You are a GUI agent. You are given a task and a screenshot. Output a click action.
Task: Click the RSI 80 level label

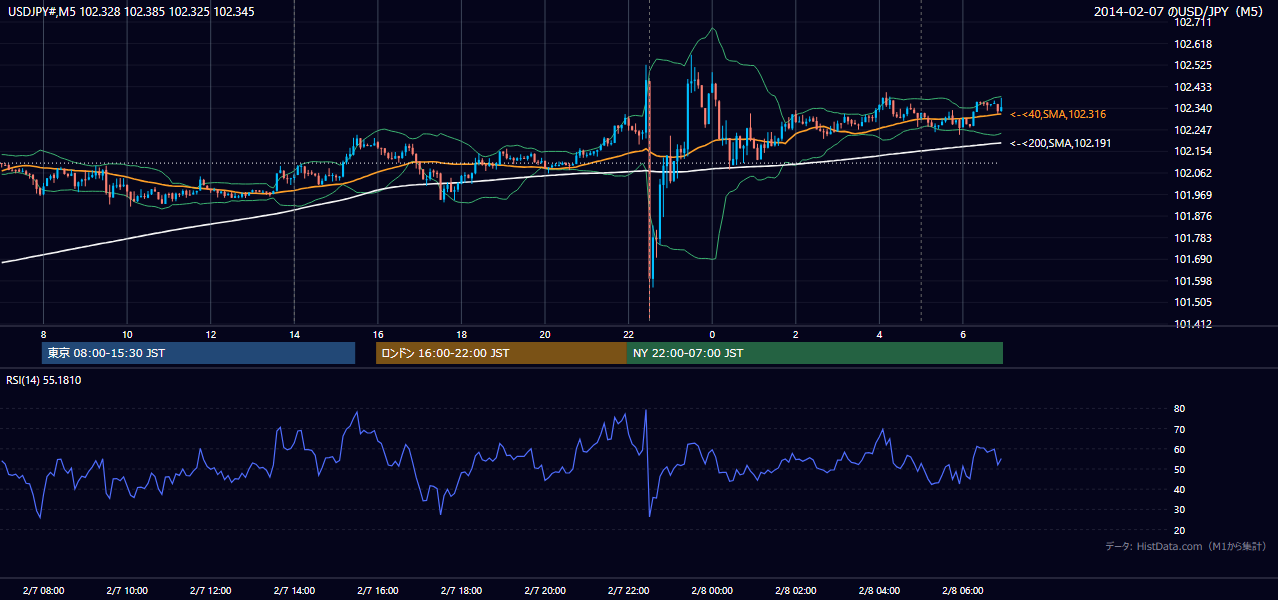pos(1179,409)
